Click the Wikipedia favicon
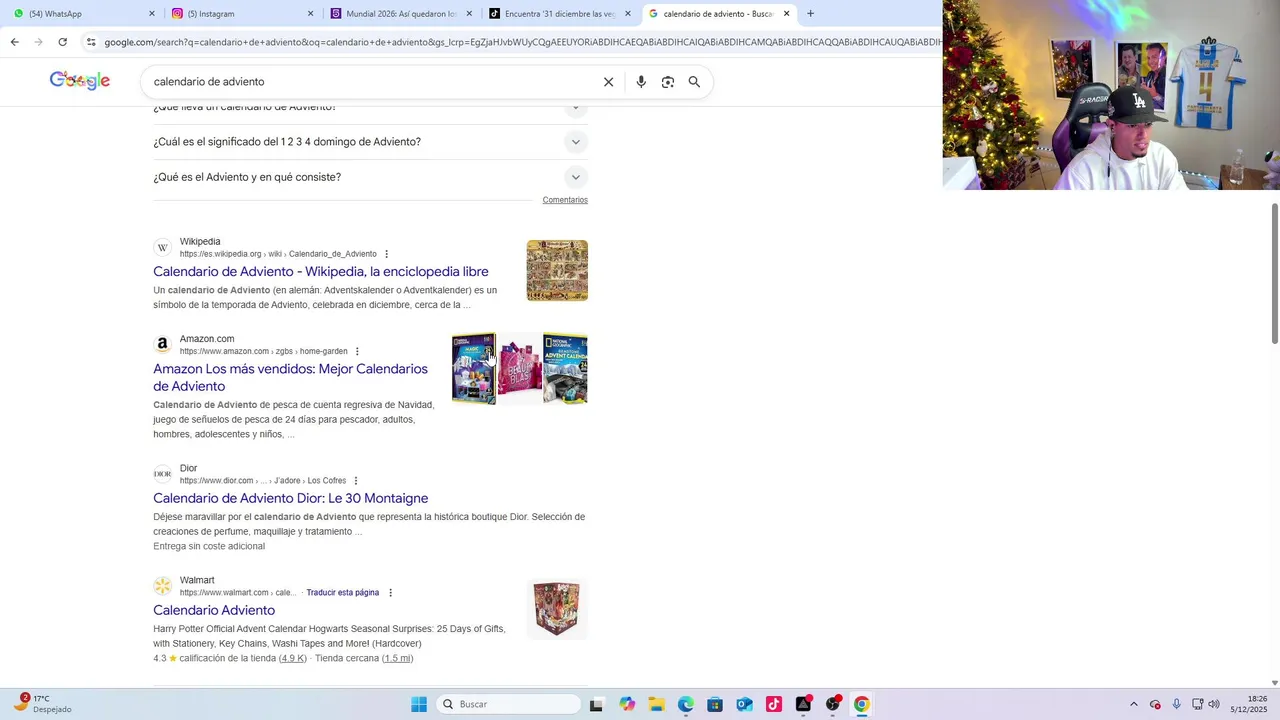 [x=162, y=247]
